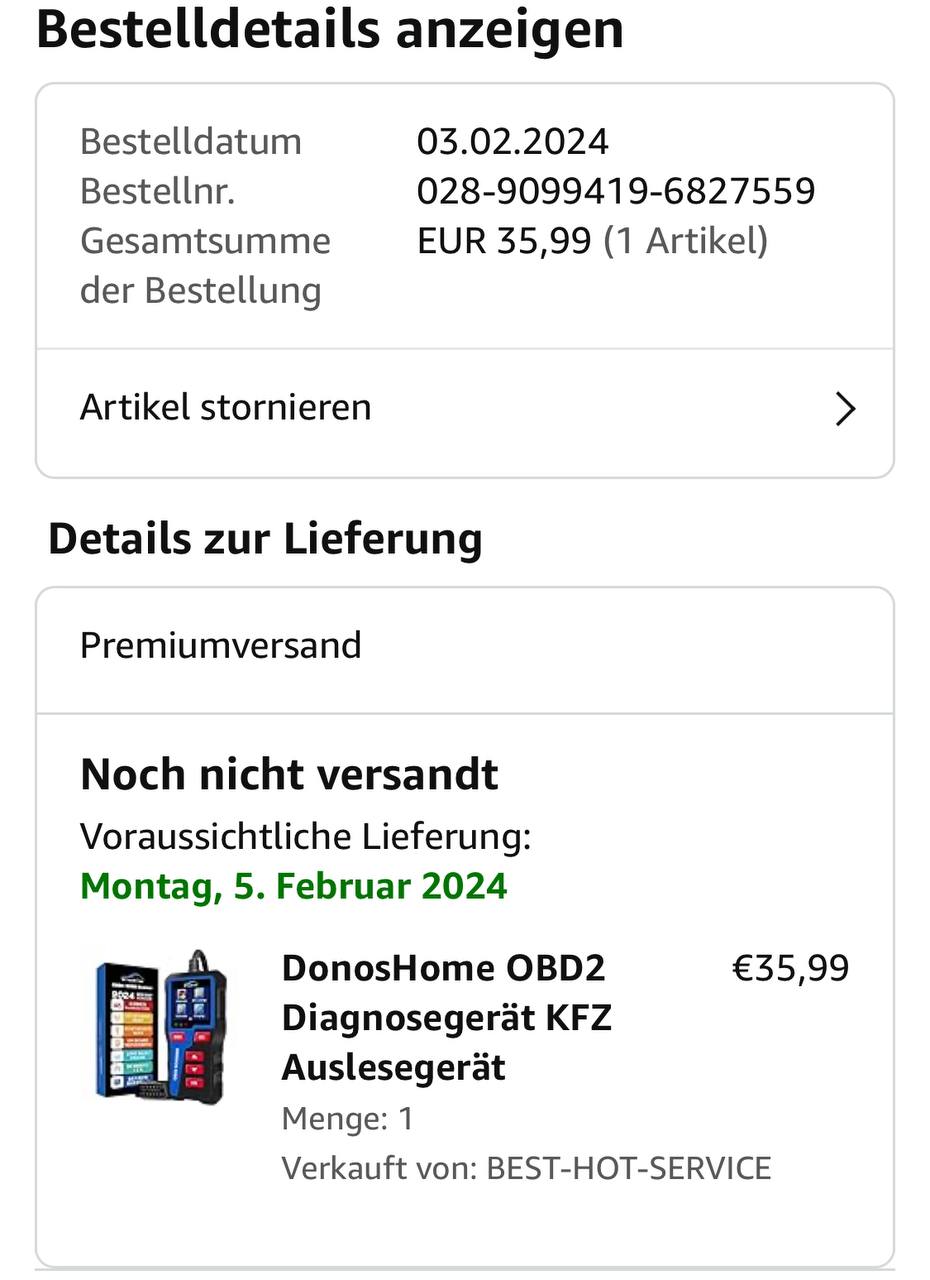Open the Artikel stornieren option
930x1280 pixels.
pos(226,408)
